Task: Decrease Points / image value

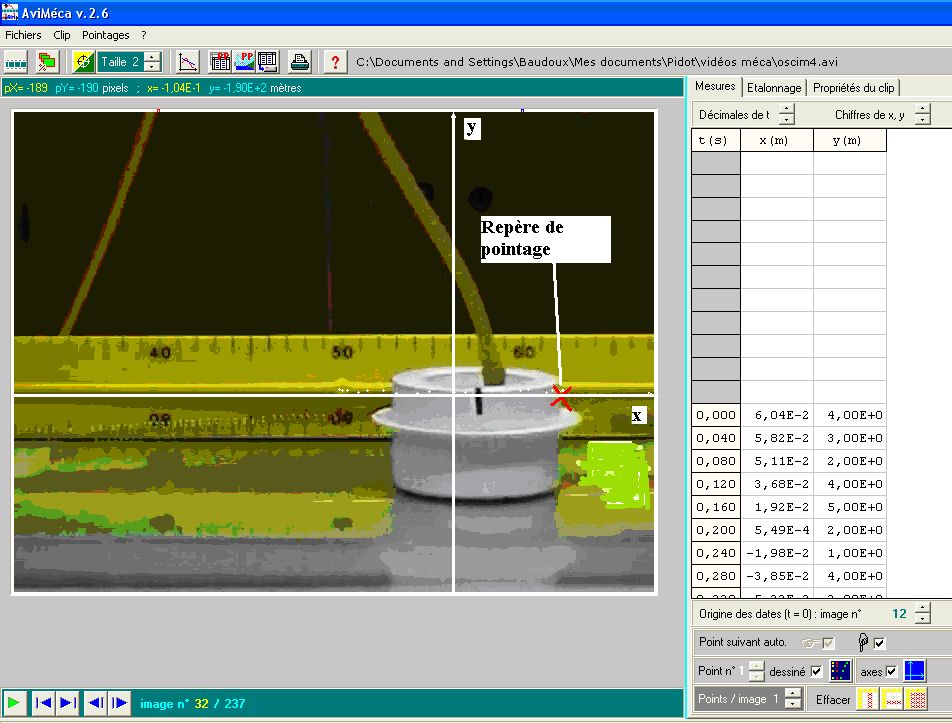Action: 792,704
